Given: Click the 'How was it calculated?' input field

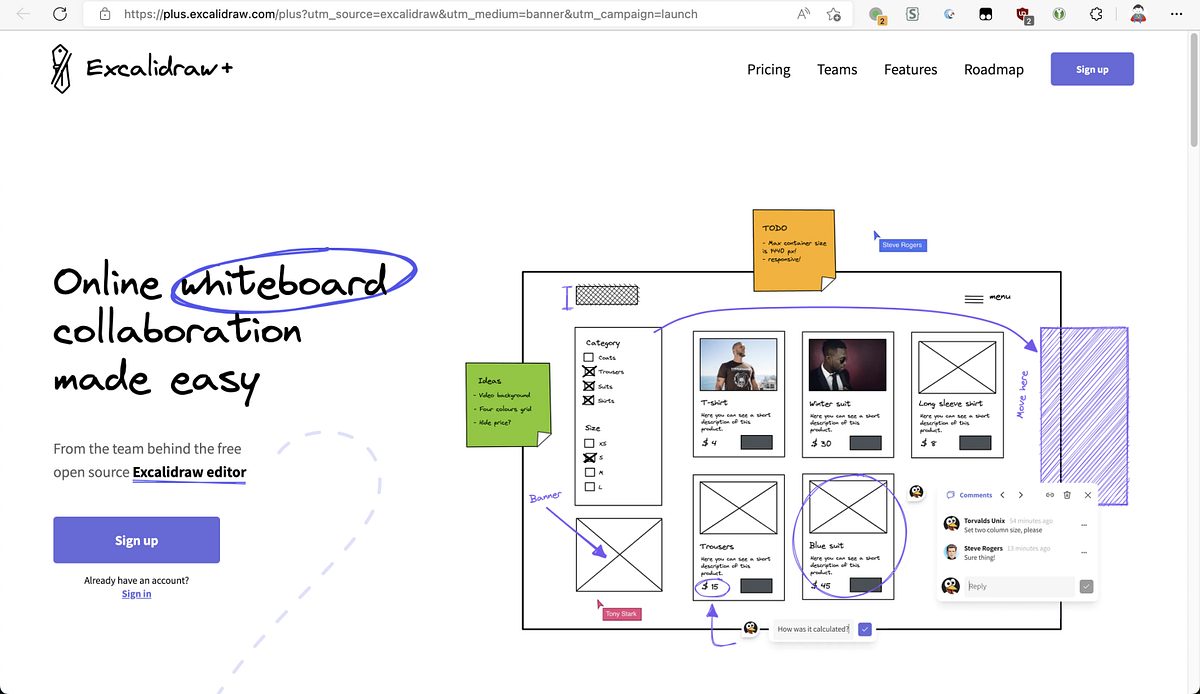Looking at the screenshot, I should pos(813,629).
